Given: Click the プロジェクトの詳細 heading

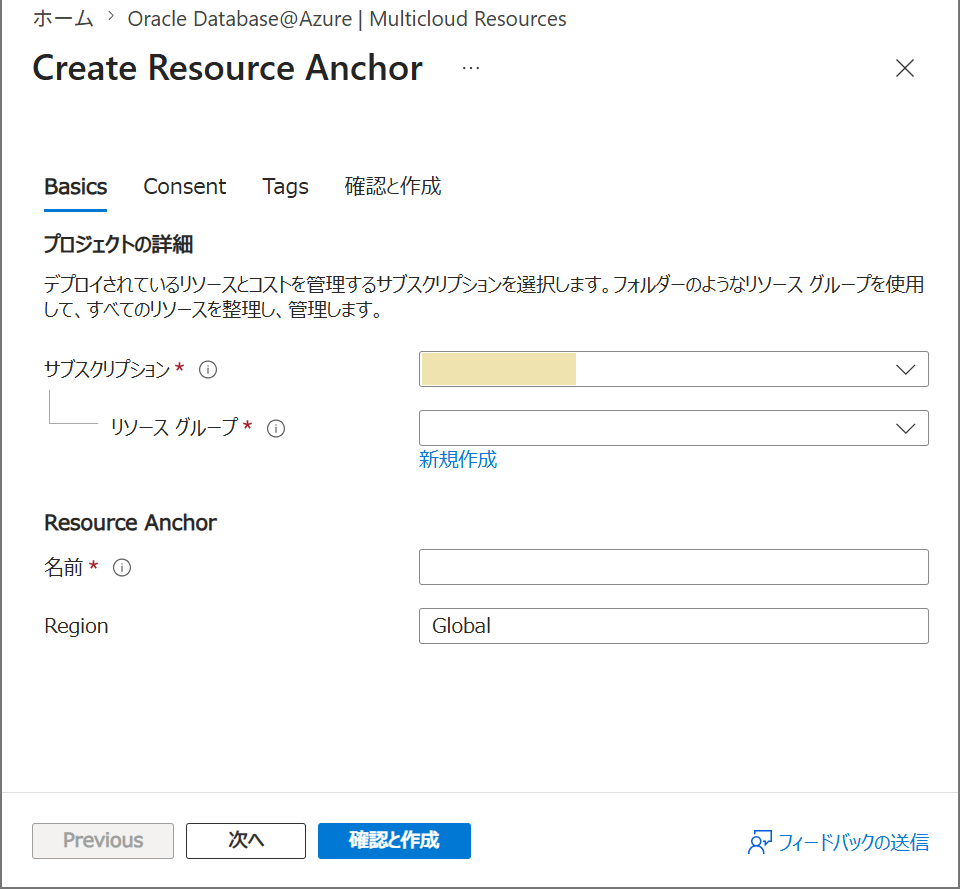Looking at the screenshot, I should pos(118,244).
